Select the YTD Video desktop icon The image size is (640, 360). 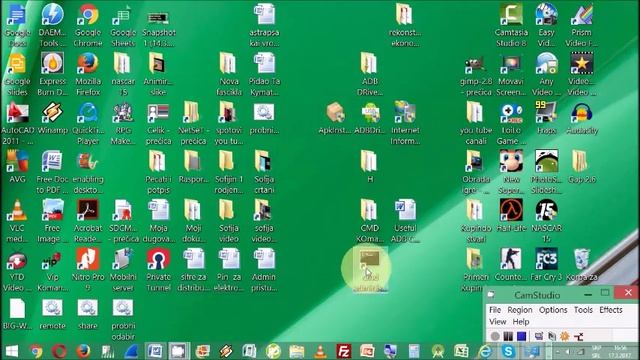coord(17,270)
